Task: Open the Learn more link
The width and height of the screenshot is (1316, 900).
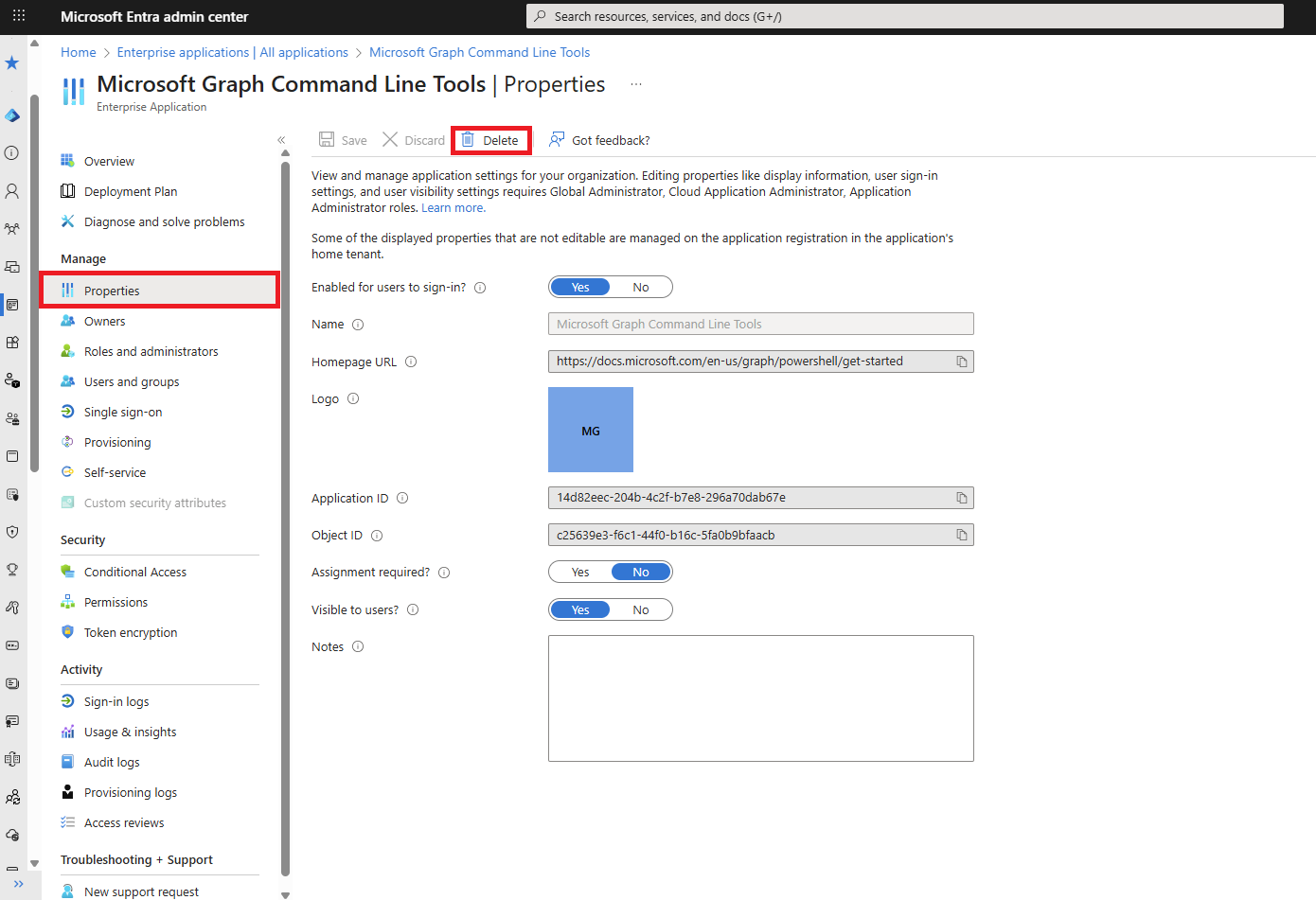Action: coord(453,208)
